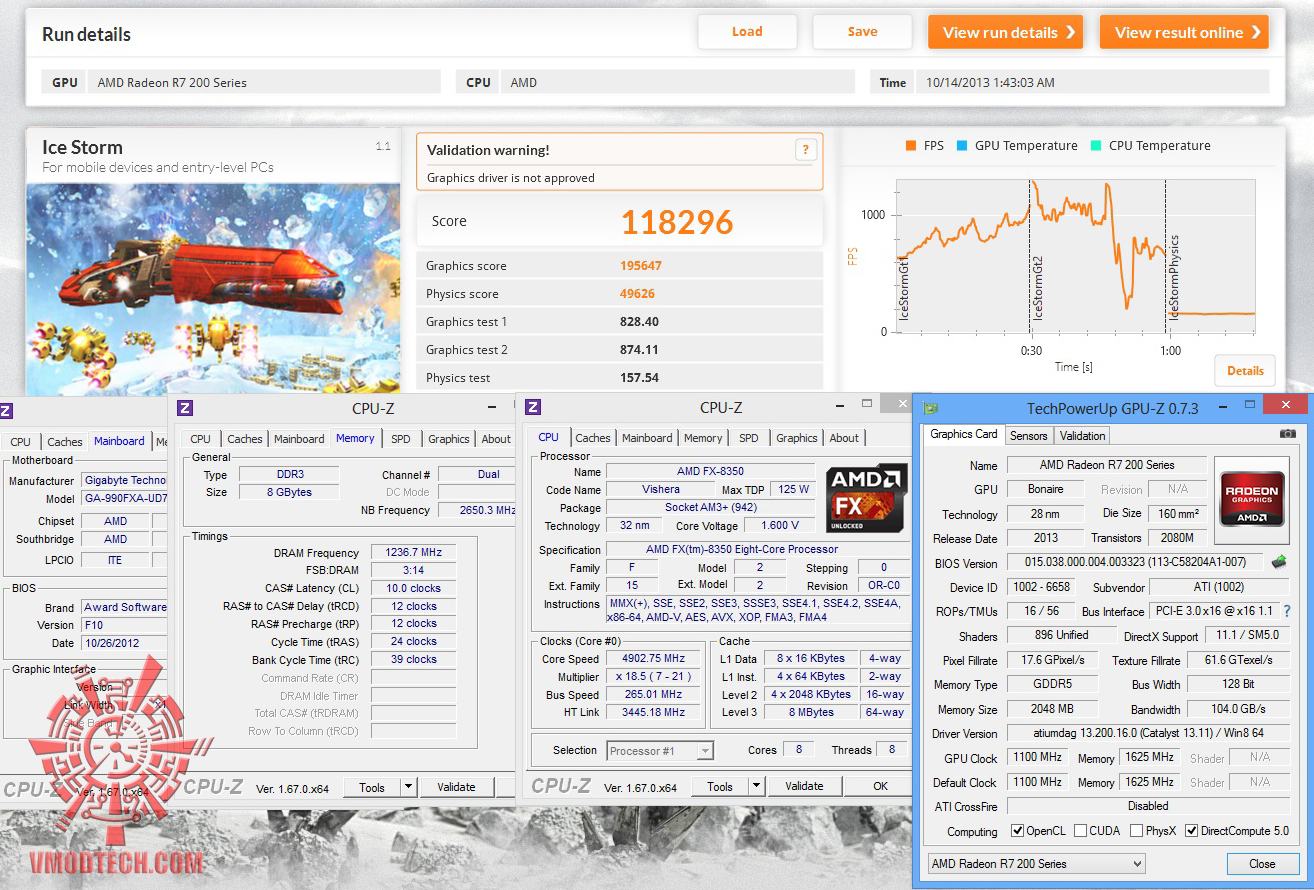Click the teal CPU Temperature legend swatch
The height and width of the screenshot is (890, 1314).
1095,146
